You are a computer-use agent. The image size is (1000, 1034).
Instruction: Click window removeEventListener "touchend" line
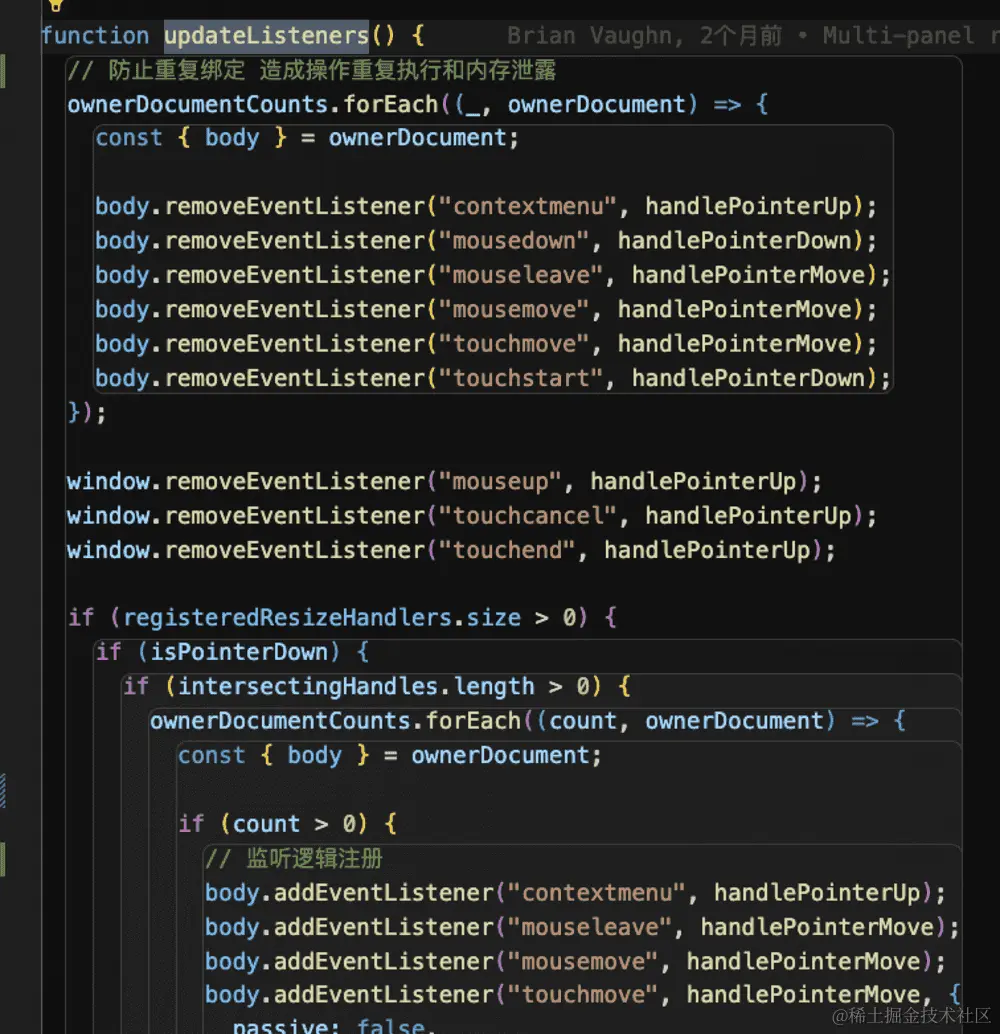click(451, 551)
